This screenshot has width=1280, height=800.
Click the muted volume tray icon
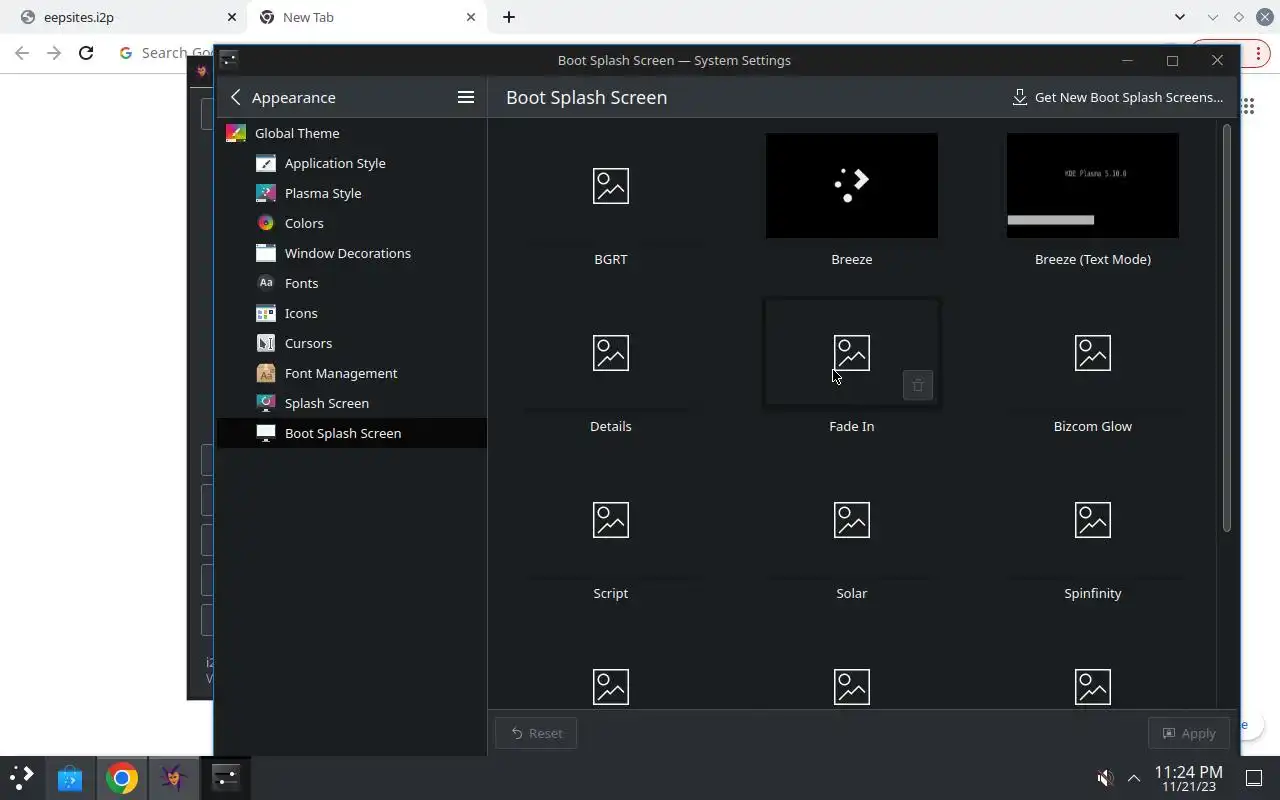tap(1105, 778)
